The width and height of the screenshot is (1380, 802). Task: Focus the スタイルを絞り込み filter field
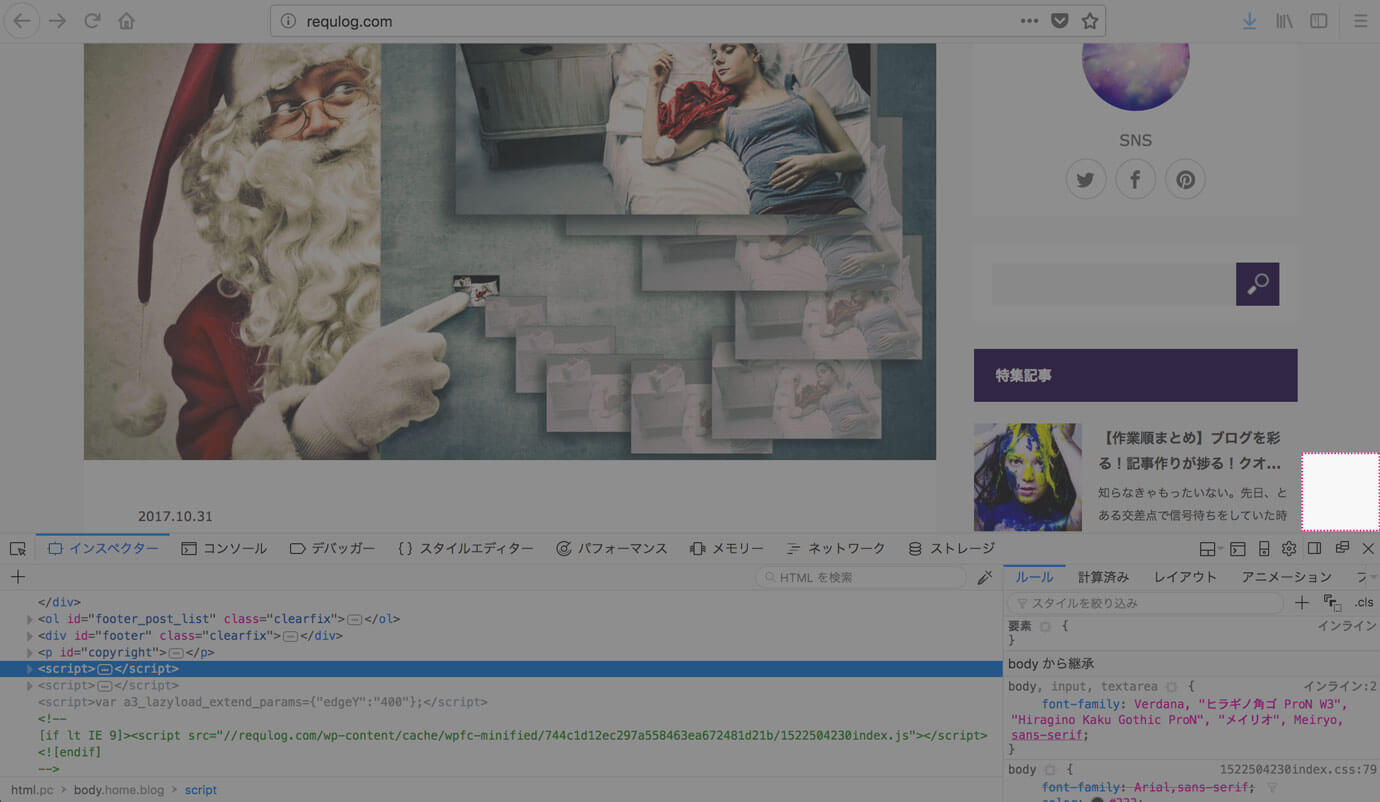tap(1145, 603)
